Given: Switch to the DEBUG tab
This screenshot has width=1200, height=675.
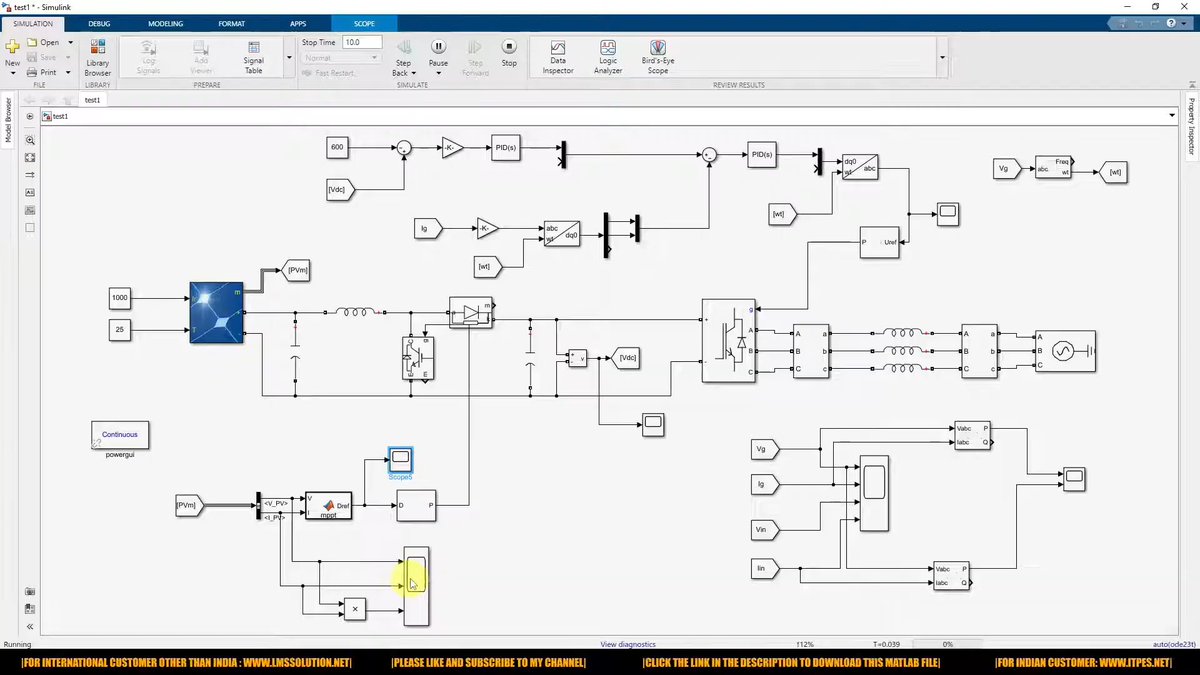Looking at the screenshot, I should click(x=100, y=23).
